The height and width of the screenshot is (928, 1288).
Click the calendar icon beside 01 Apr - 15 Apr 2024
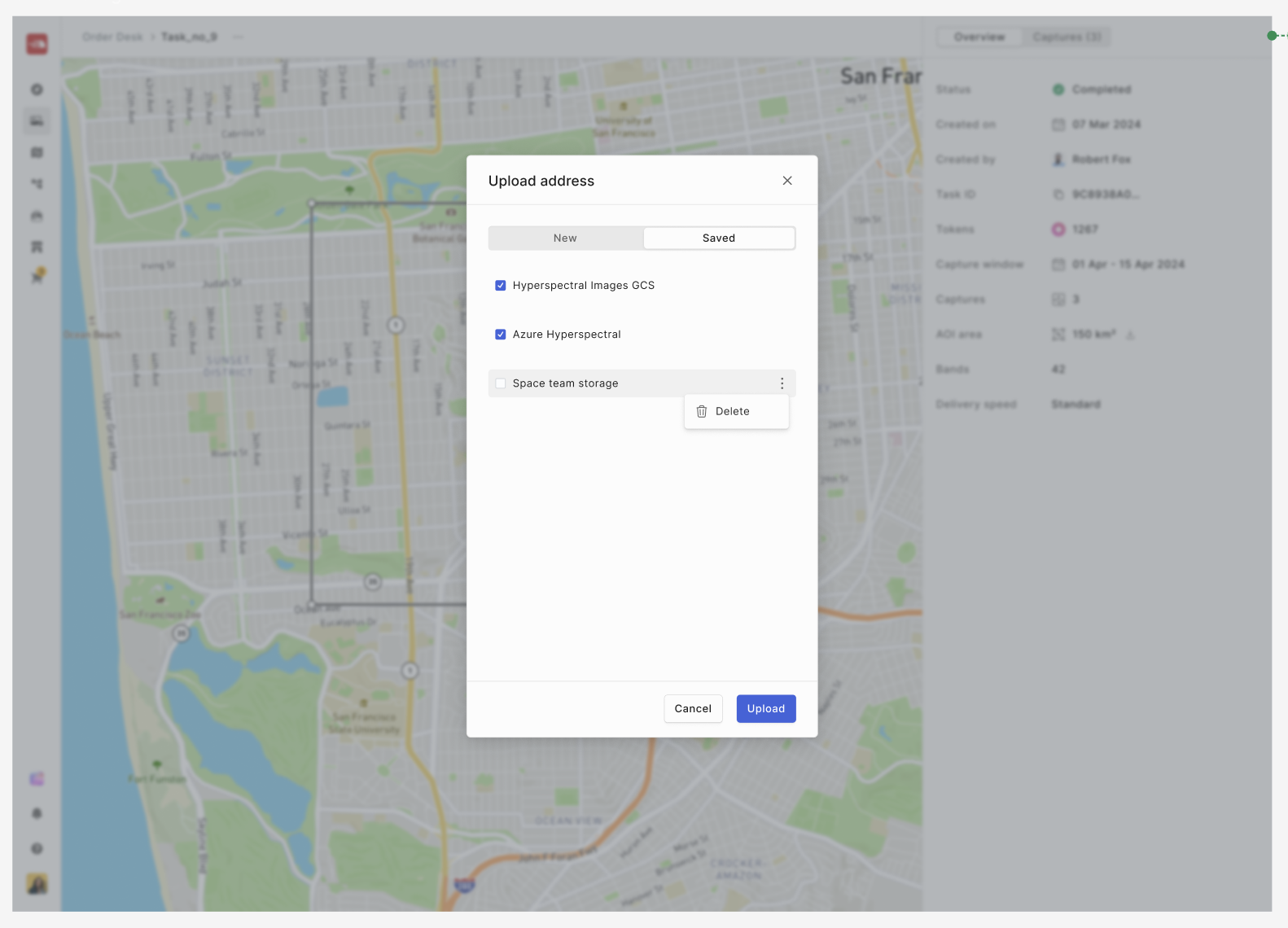(1058, 265)
